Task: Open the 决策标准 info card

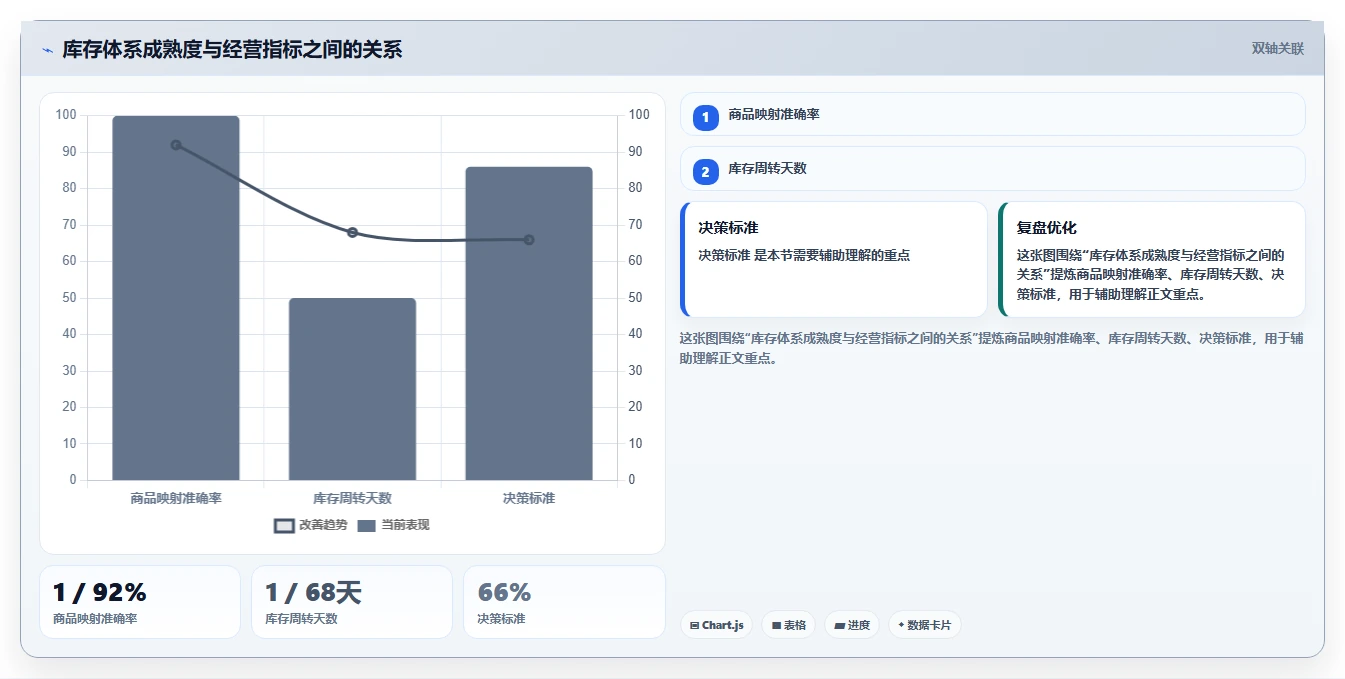Action: point(833,259)
